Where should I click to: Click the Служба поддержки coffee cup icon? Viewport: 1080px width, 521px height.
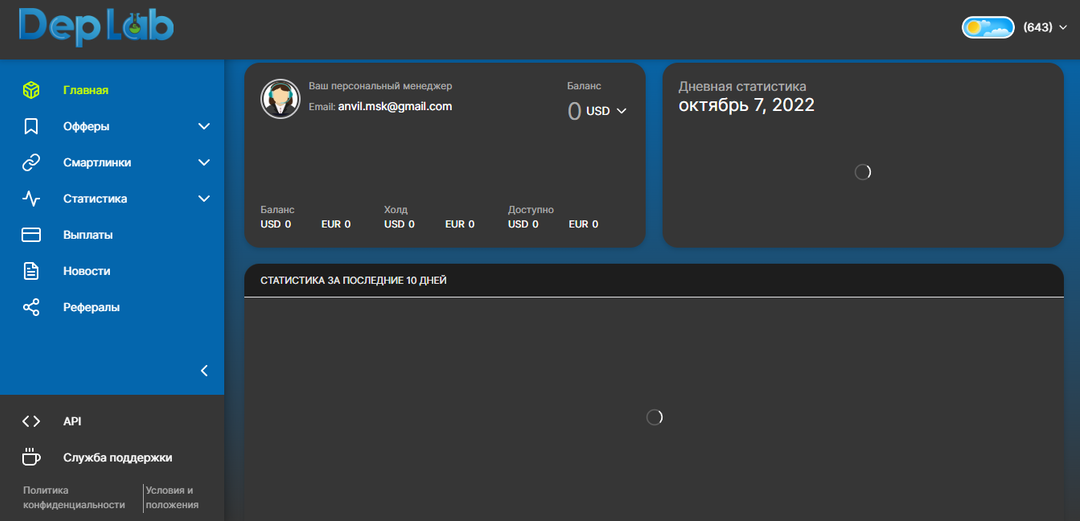pos(31,457)
